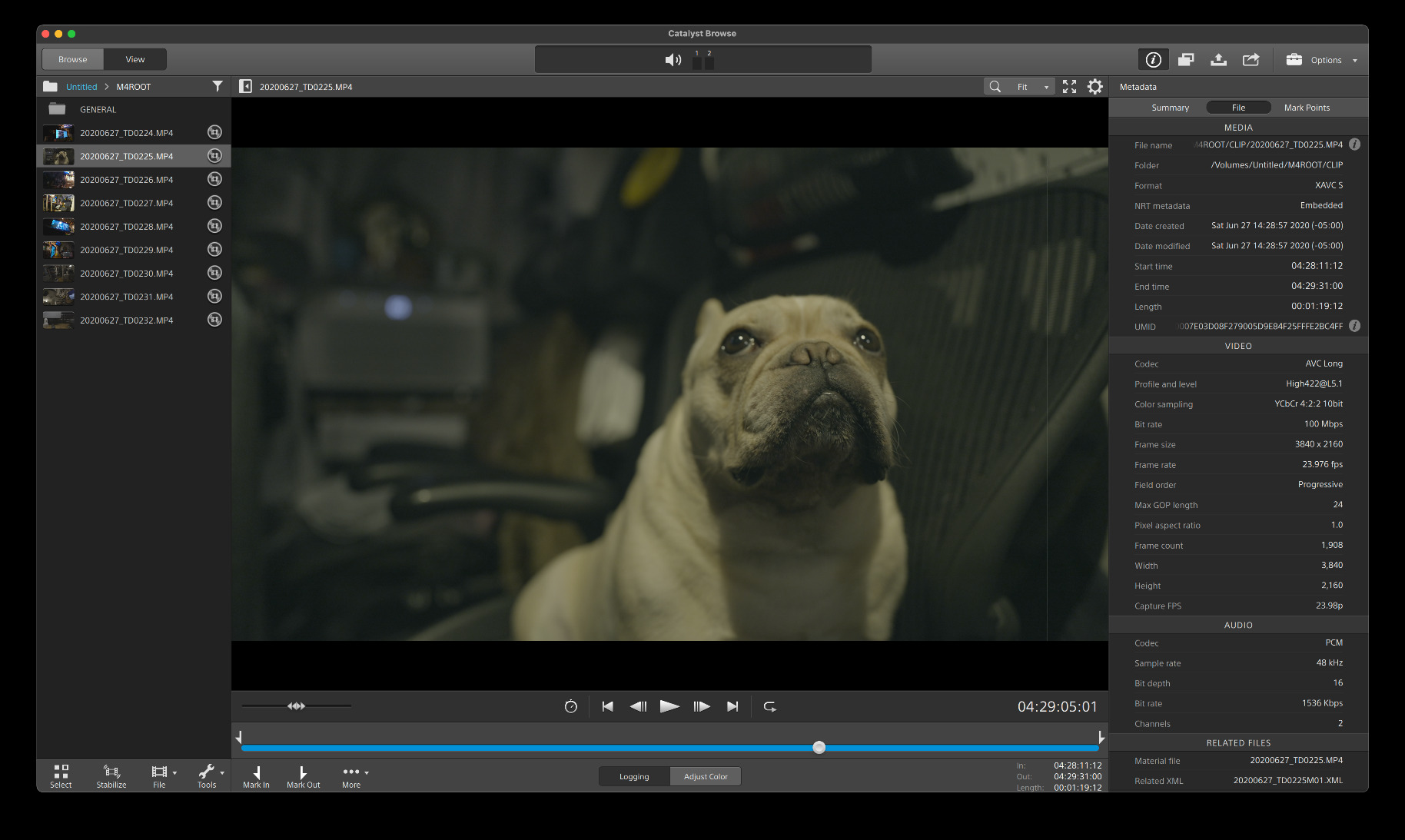Go to the Untitled volume breadcrumb
This screenshot has width=1405, height=840.
[x=81, y=87]
